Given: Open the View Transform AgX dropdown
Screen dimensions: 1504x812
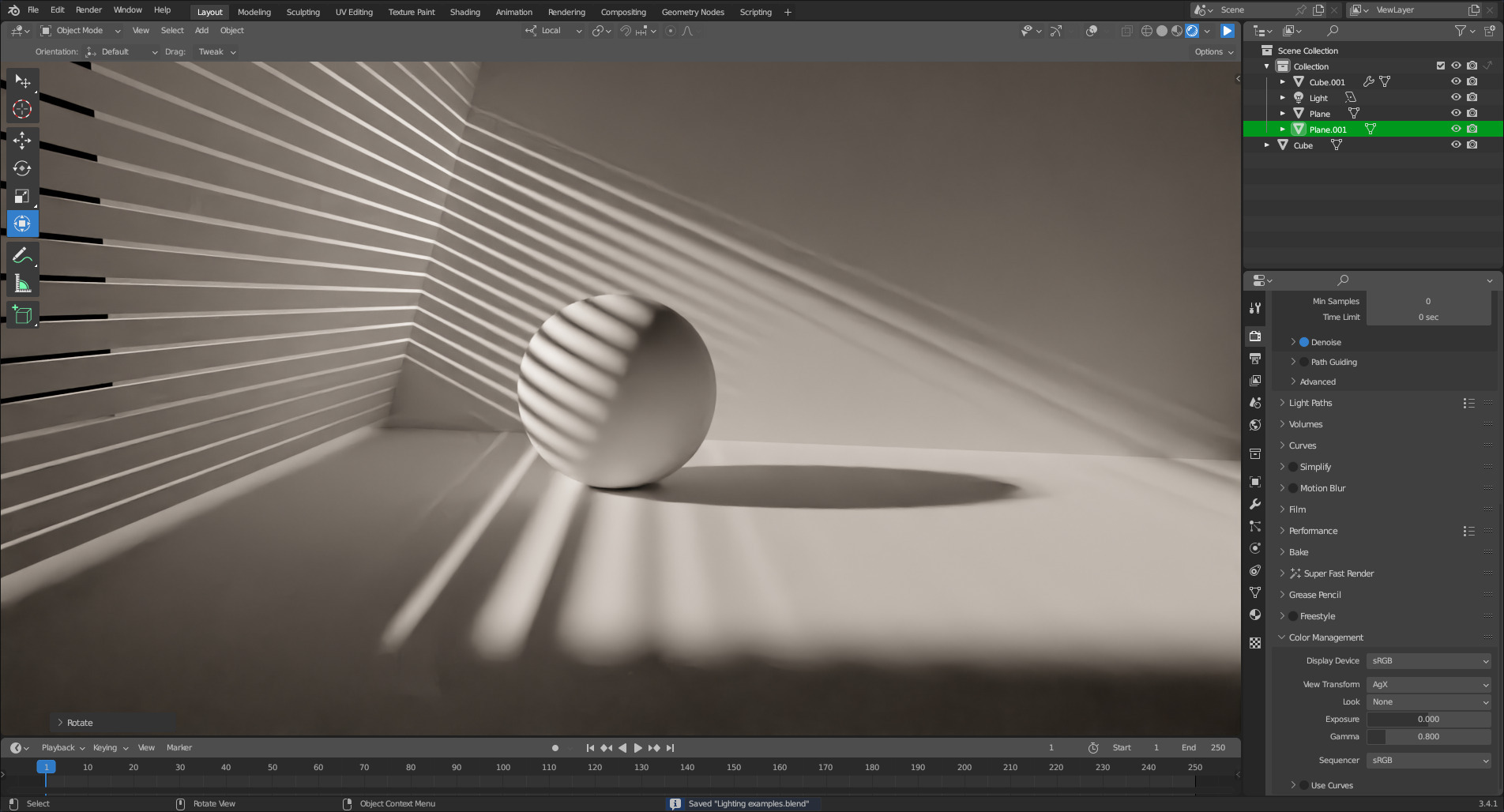Looking at the screenshot, I should (x=1428, y=684).
